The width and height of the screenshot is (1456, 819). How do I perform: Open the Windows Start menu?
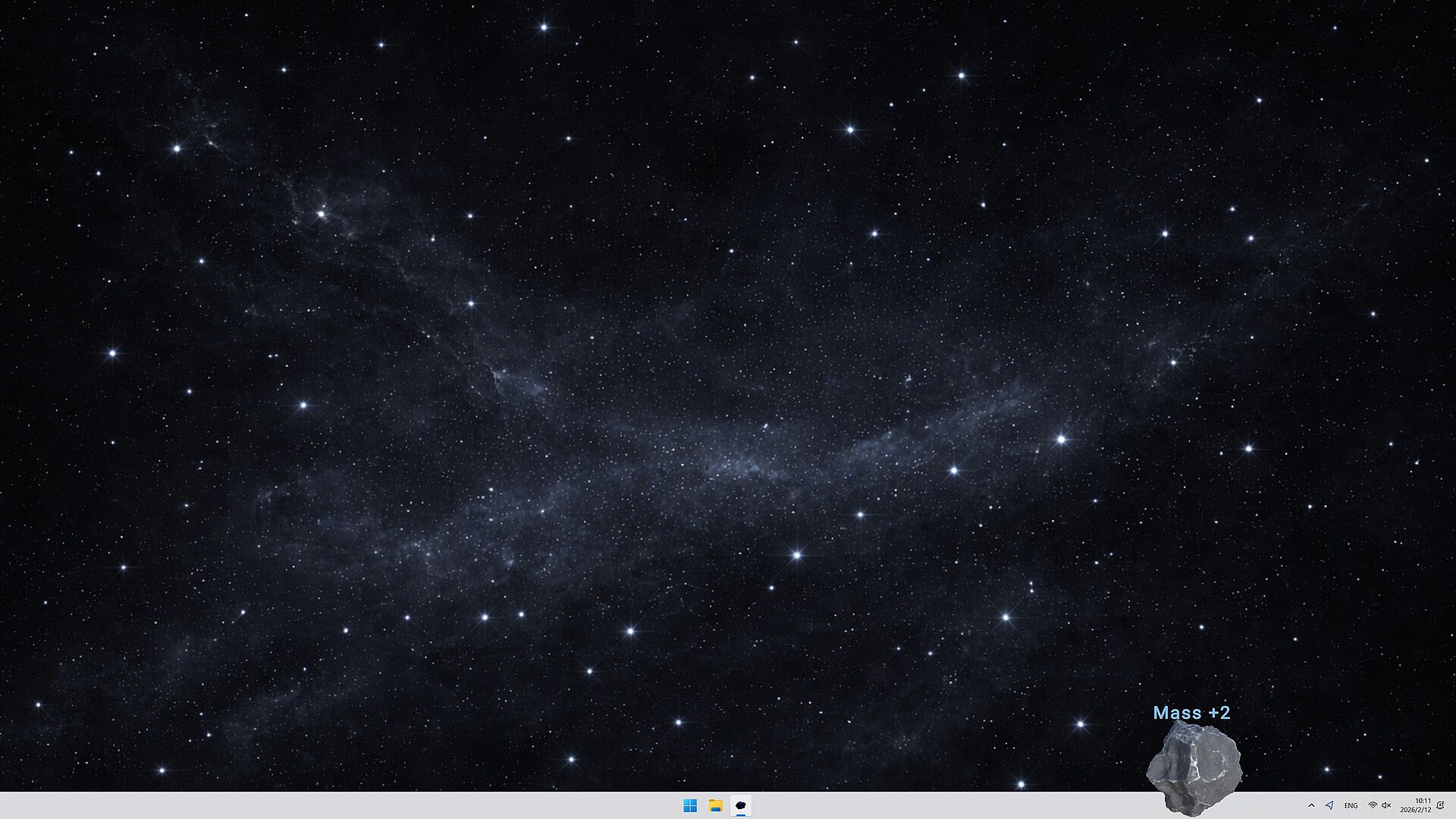[690, 805]
